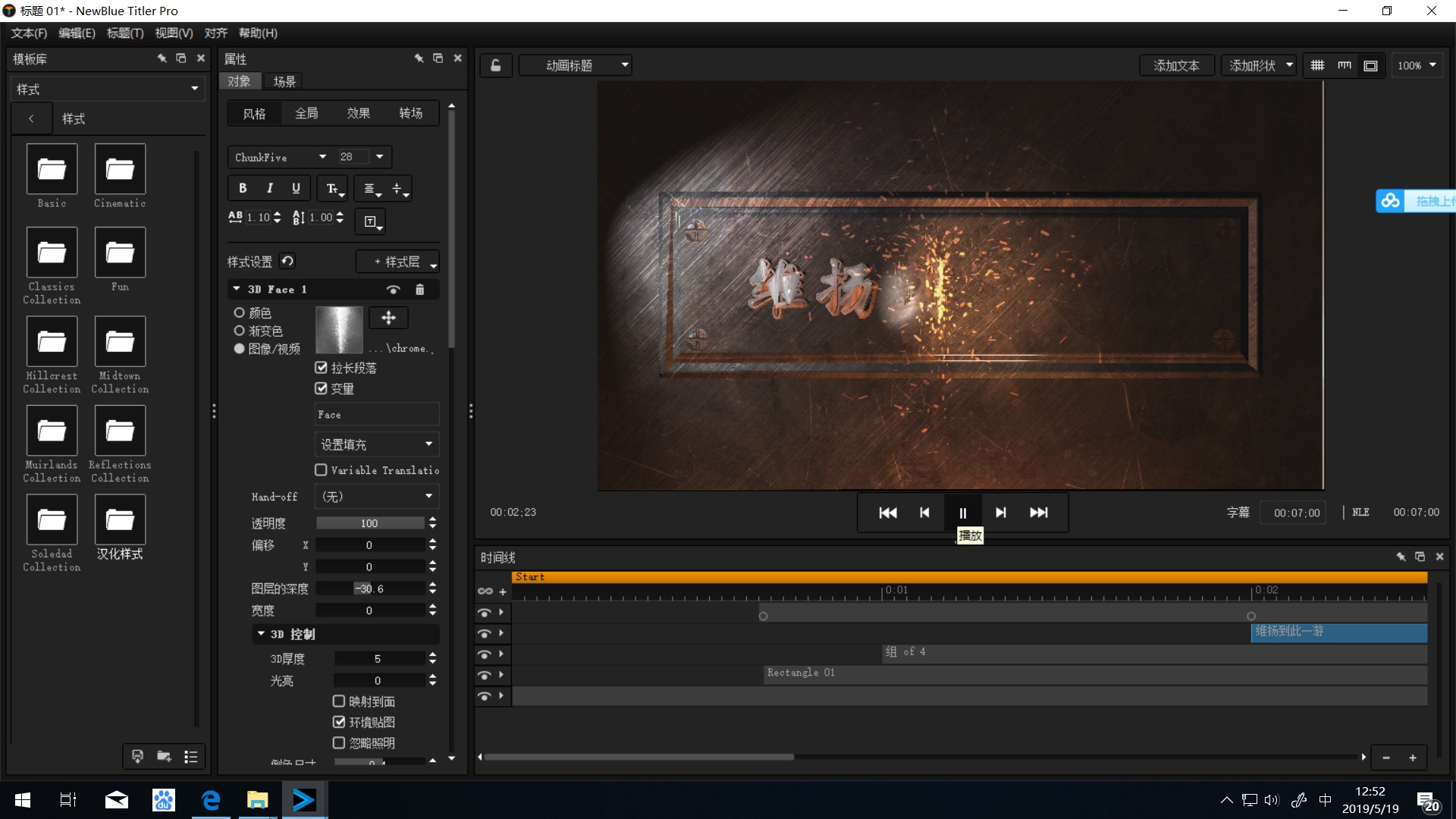The height and width of the screenshot is (819, 1456).
Task: Uncheck the 拉长段落 checkbox
Action: click(322, 368)
